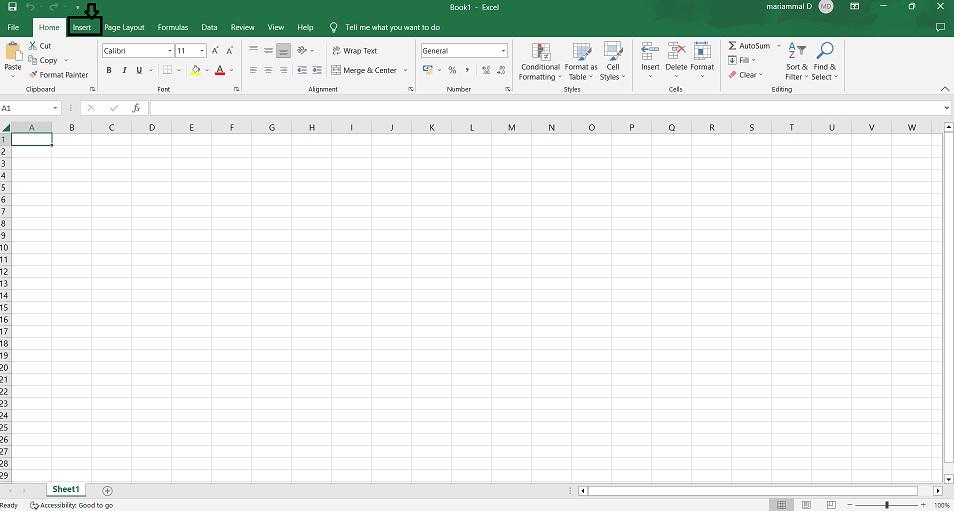Increase indent in the Alignment group
954x511 pixels.
(316, 71)
